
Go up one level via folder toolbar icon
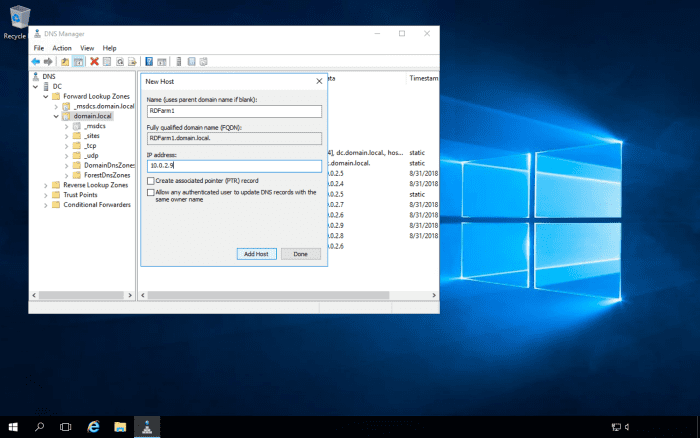click(65, 62)
